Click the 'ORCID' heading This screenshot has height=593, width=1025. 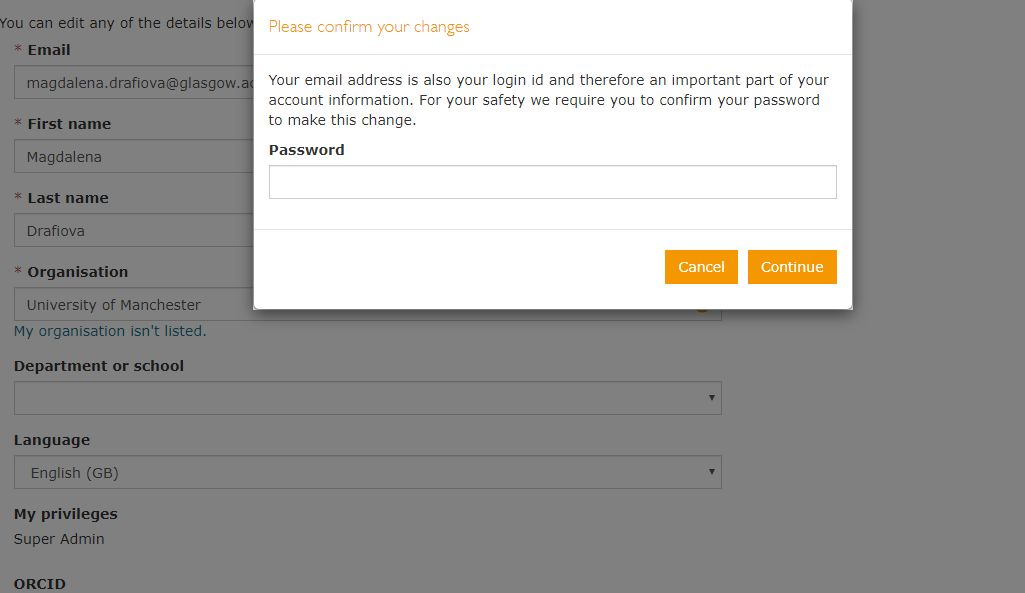(x=40, y=584)
